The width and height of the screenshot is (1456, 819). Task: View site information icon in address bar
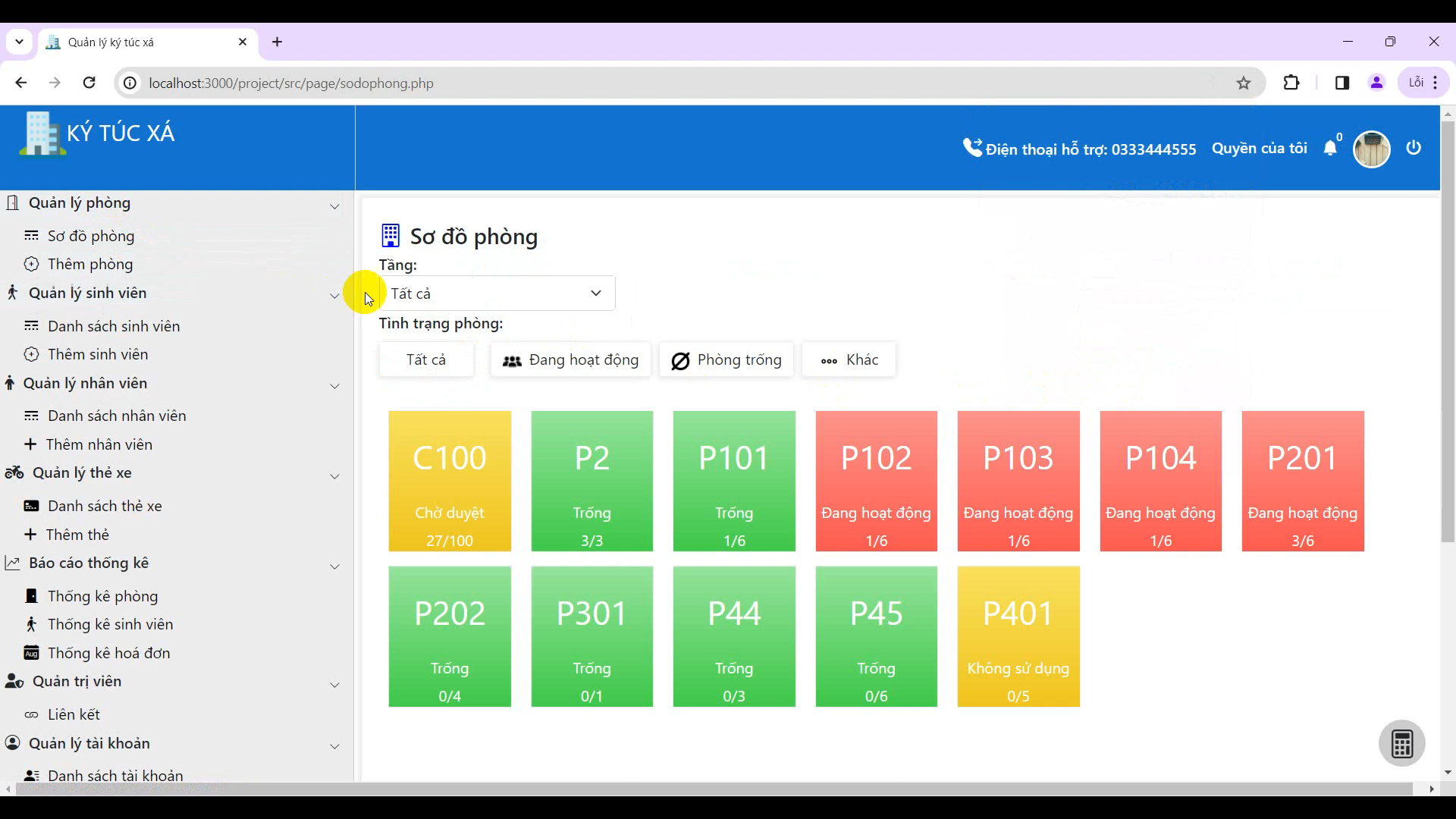point(130,83)
